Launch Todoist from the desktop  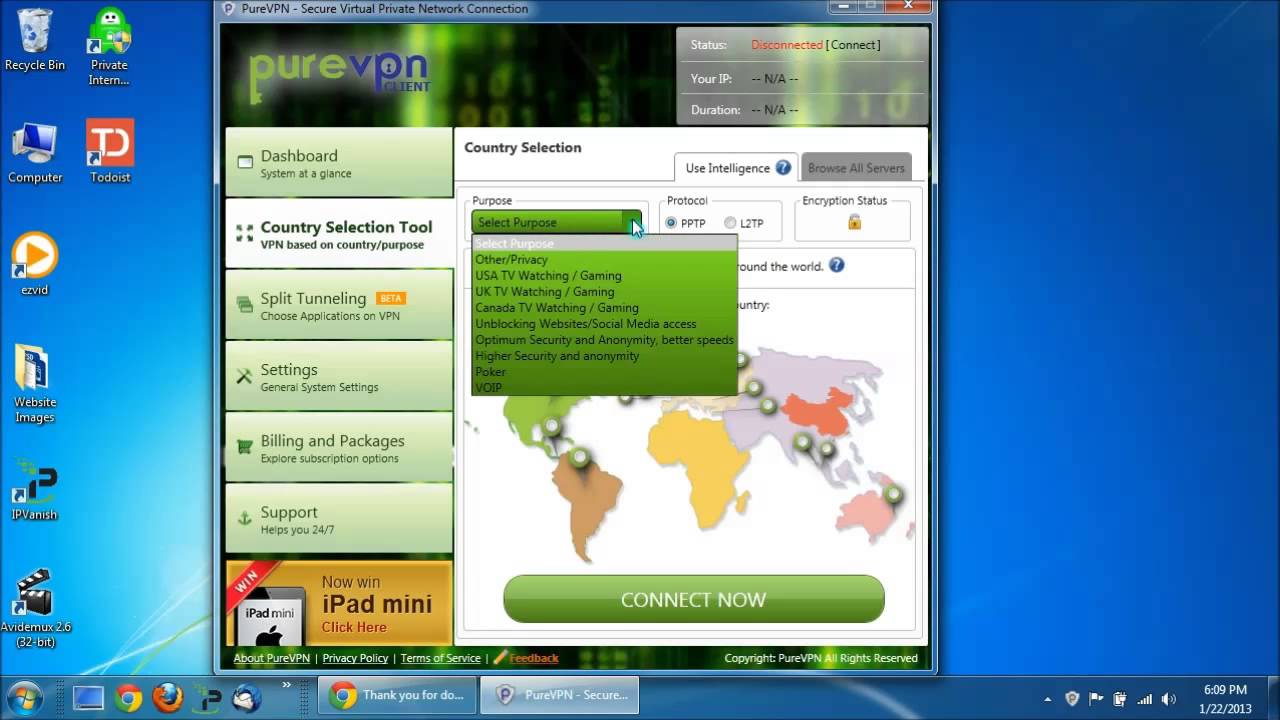[x=109, y=152]
